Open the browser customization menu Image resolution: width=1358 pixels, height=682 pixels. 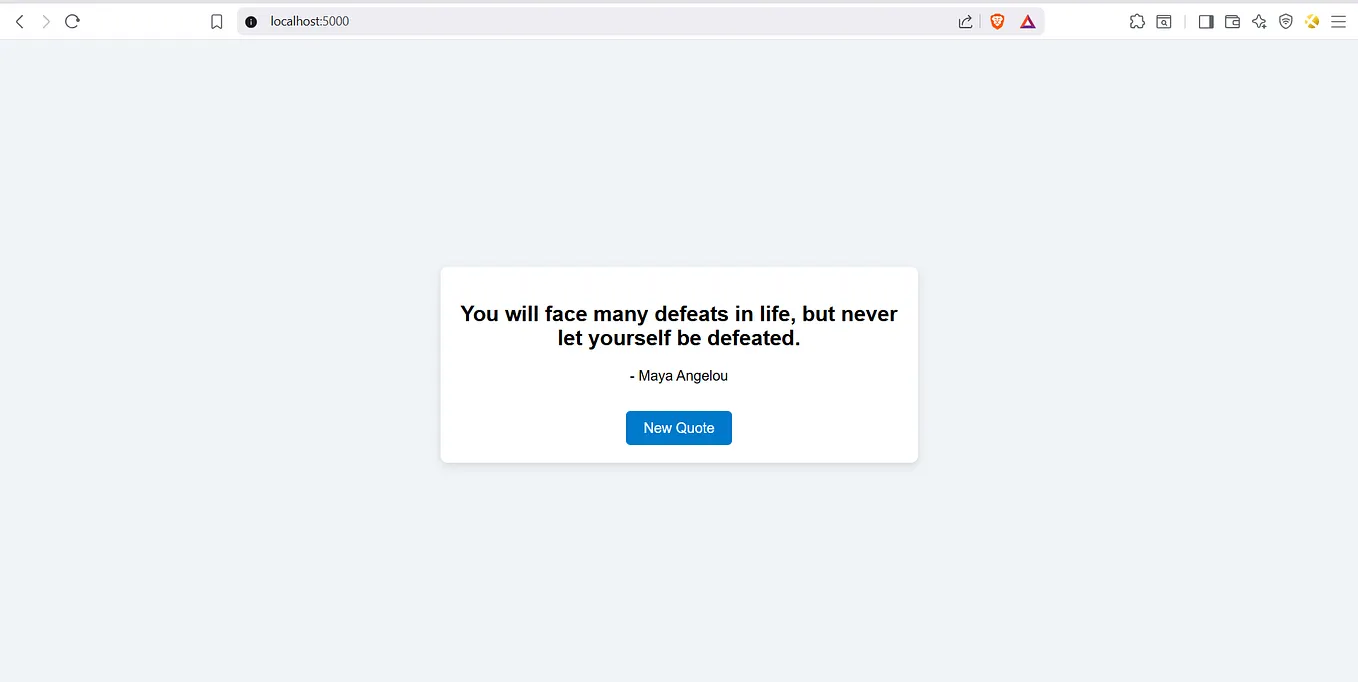[x=1339, y=21]
